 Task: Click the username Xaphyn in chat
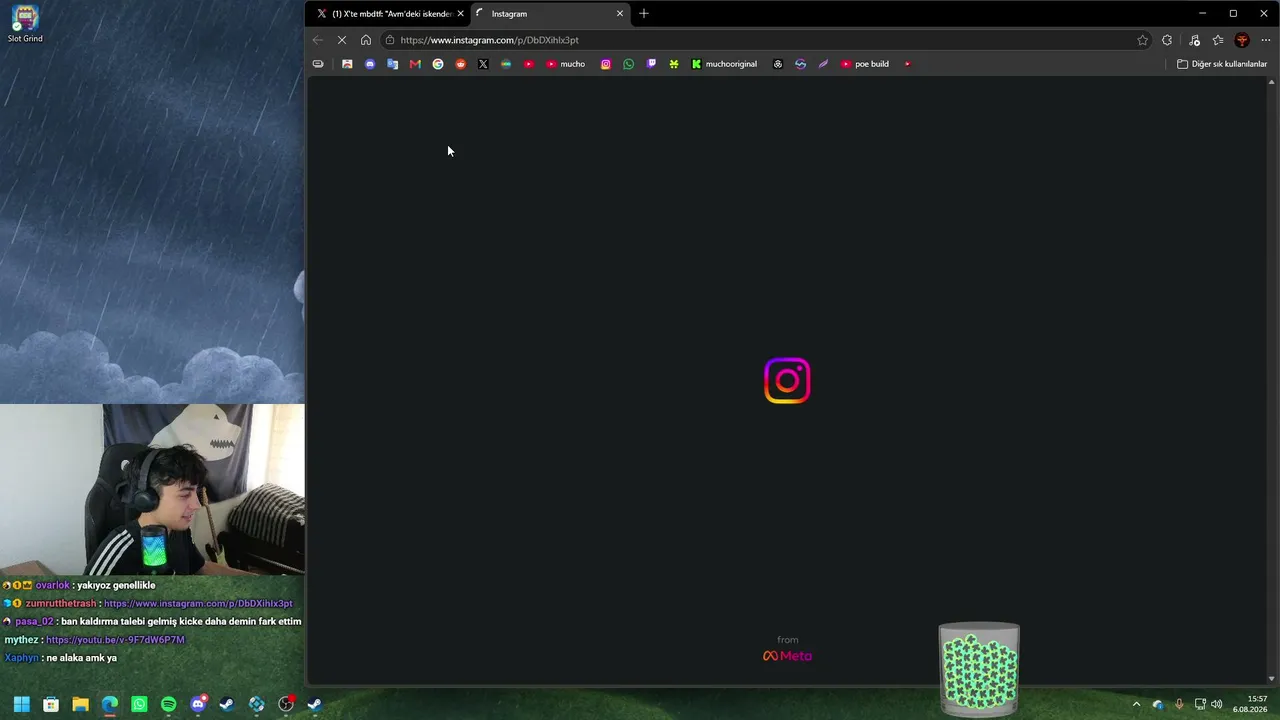[x=22, y=658]
